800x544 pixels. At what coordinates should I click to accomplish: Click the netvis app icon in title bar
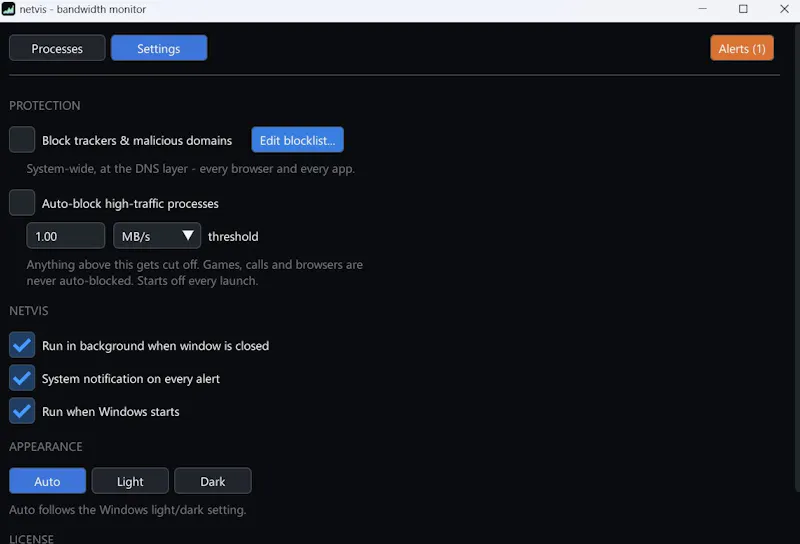pos(9,9)
